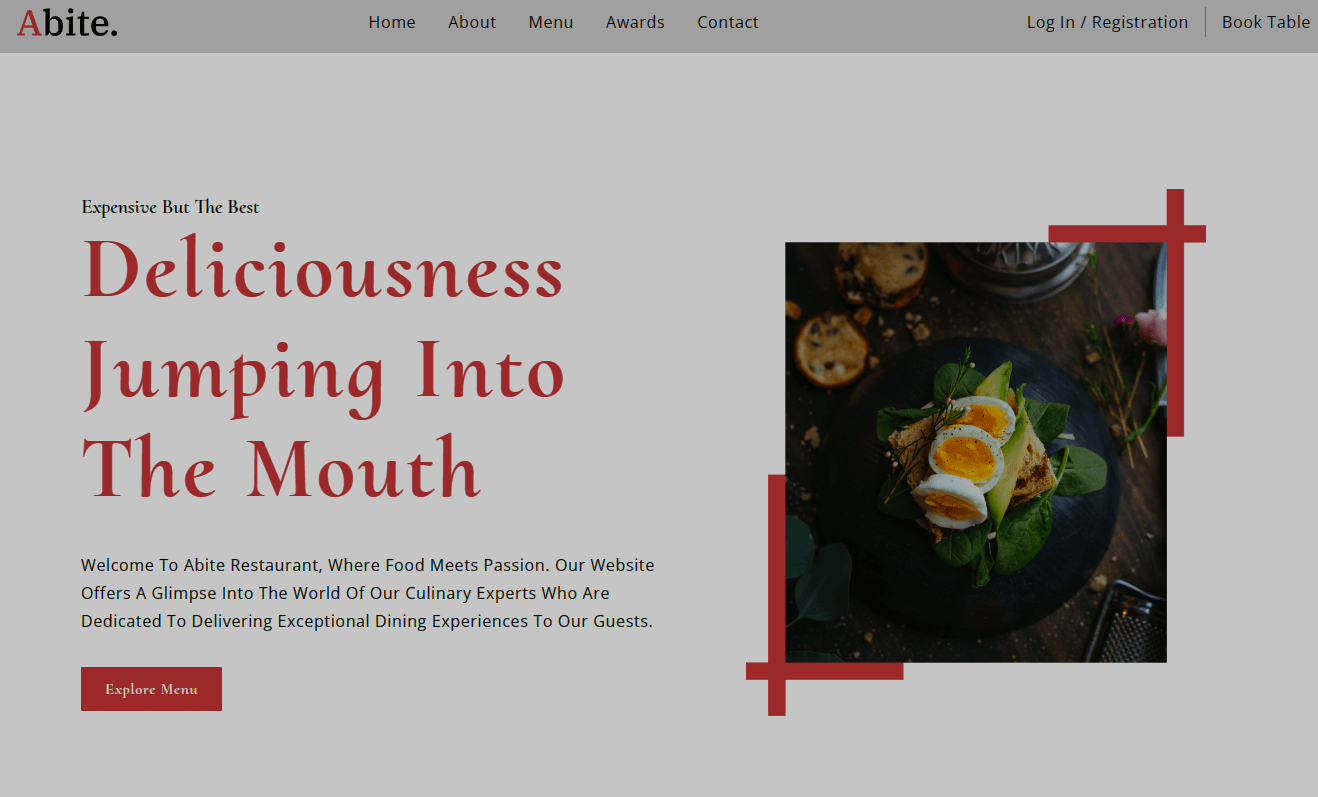Click the 'Expensive But The Best' tagline
The width and height of the screenshot is (1318, 797).
[170, 207]
